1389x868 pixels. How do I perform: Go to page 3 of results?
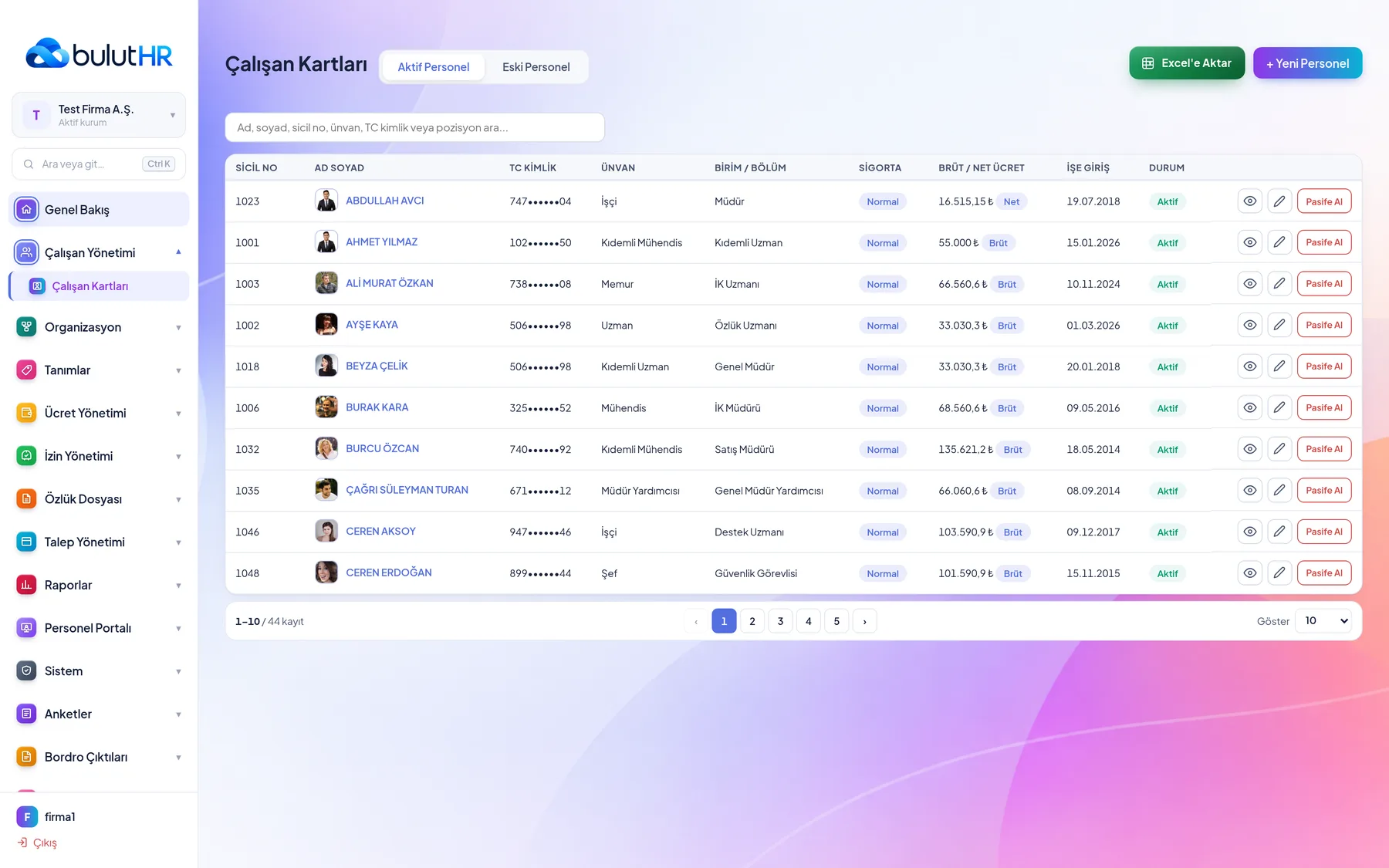click(780, 621)
